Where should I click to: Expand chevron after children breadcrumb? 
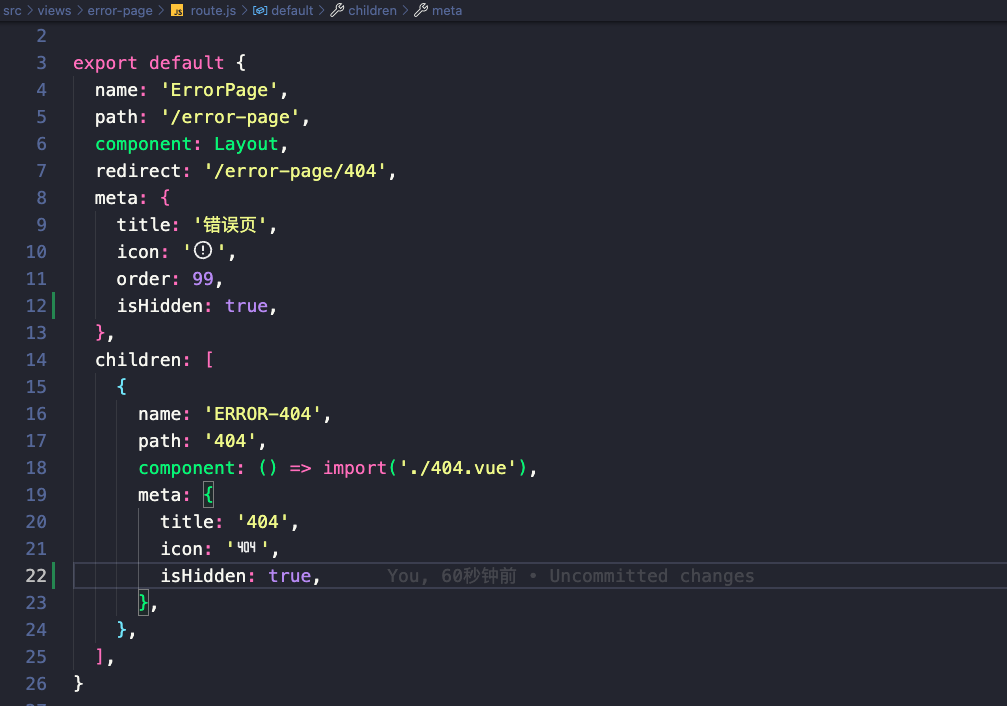pyautogui.click(x=405, y=10)
